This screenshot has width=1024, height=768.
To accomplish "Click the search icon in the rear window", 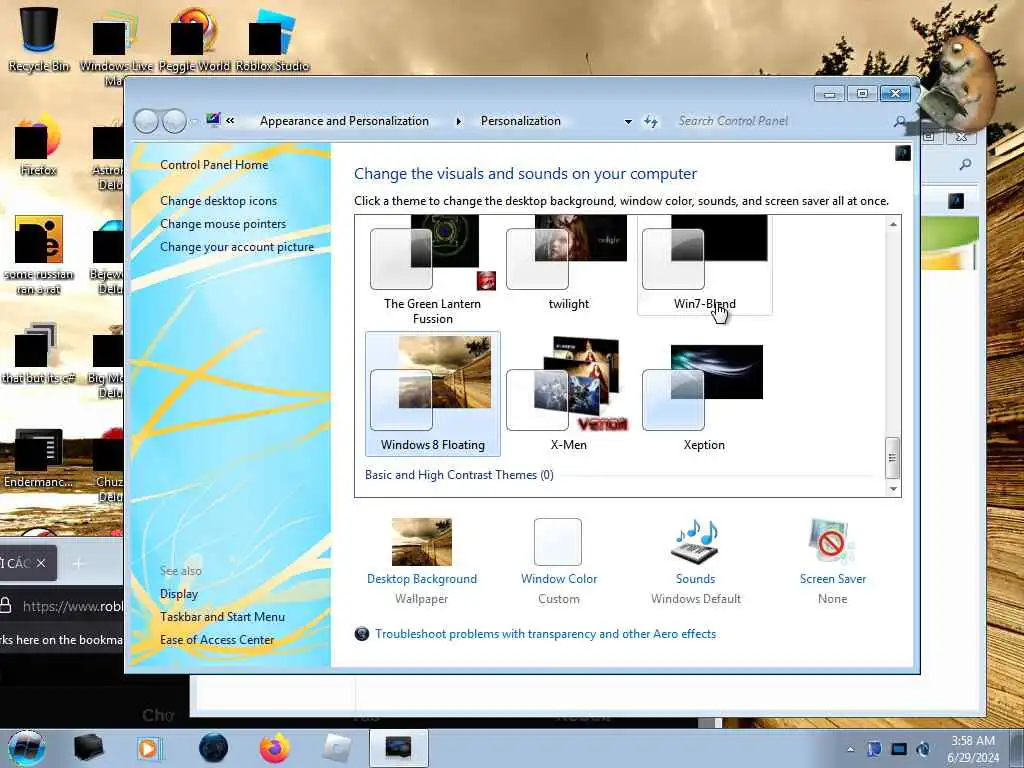I will (x=965, y=165).
